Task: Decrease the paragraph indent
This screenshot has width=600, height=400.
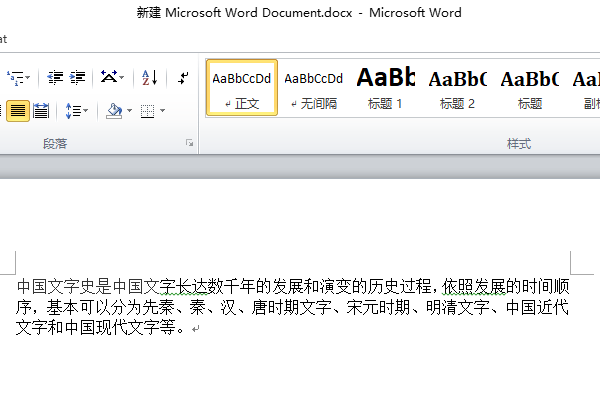Action: [x=55, y=78]
